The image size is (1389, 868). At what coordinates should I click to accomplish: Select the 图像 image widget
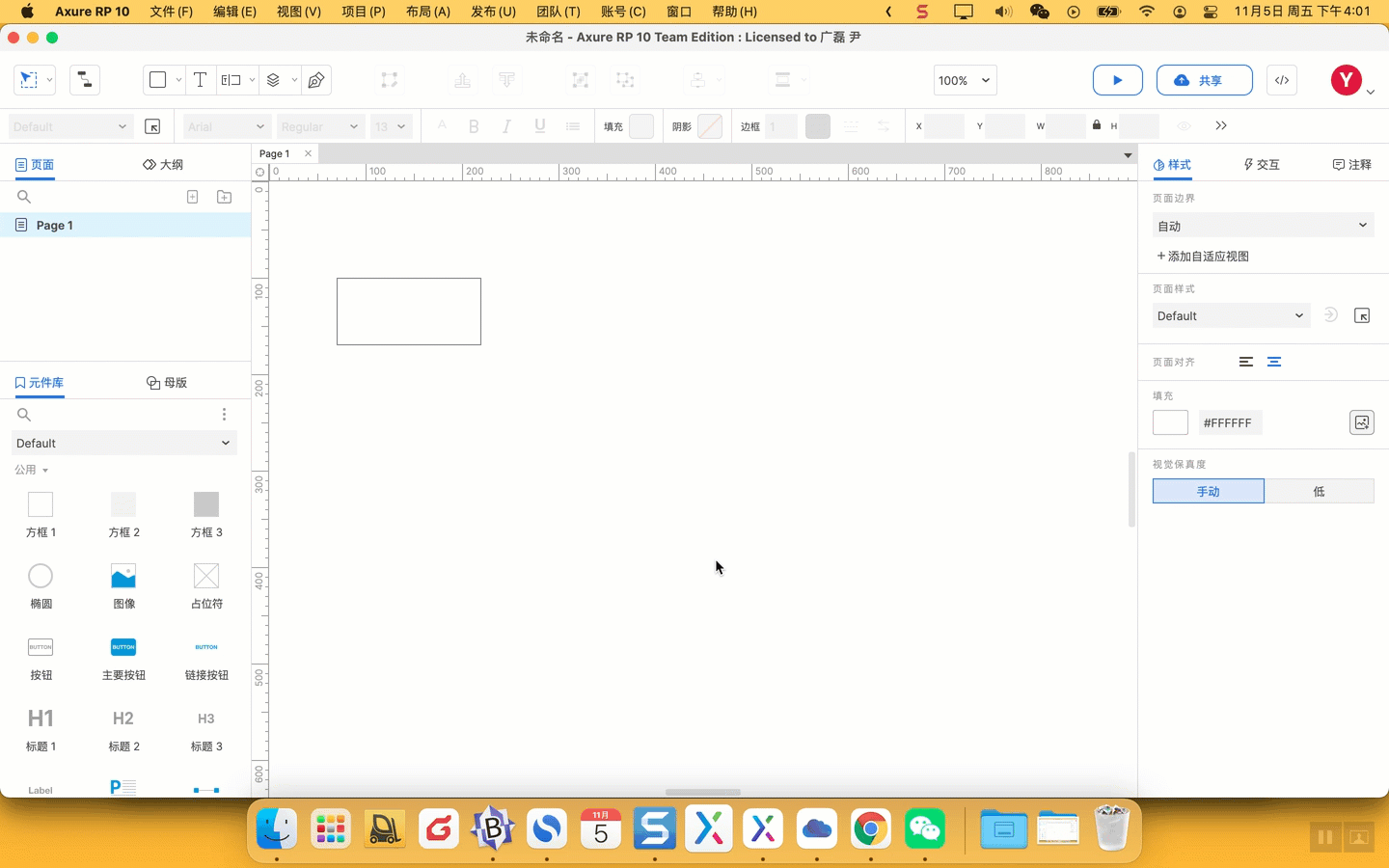(x=123, y=585)
